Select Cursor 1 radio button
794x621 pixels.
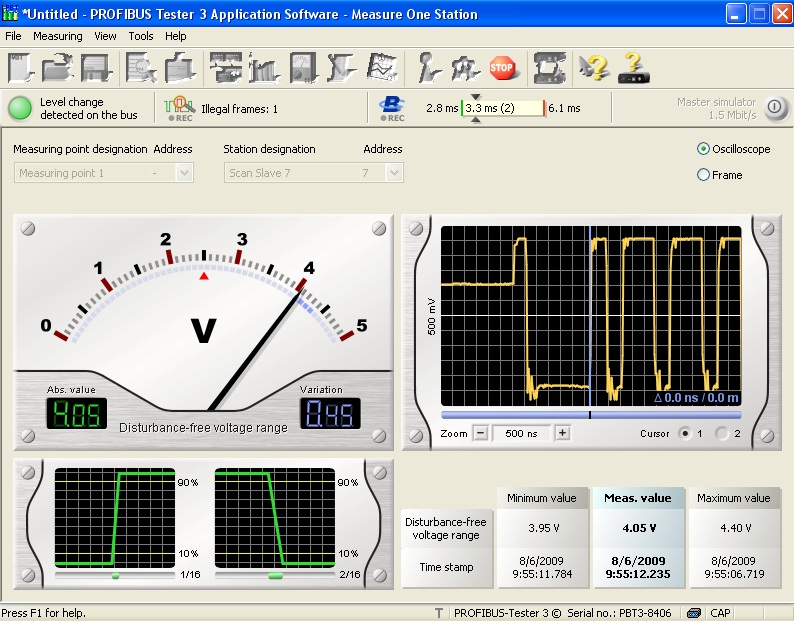685,433
